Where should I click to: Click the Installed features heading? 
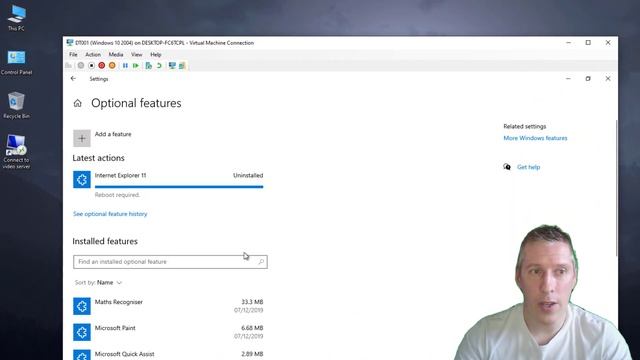(105, 241)
